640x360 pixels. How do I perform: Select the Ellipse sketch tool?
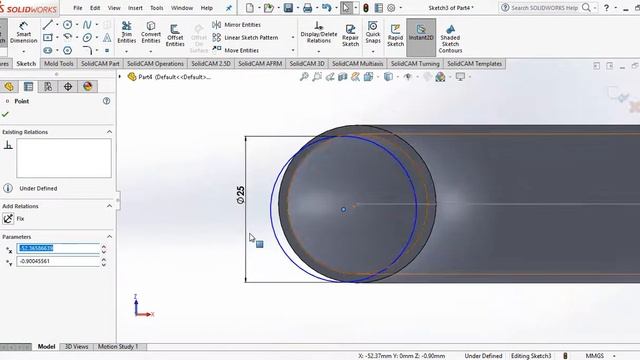[x=87, y=38]
